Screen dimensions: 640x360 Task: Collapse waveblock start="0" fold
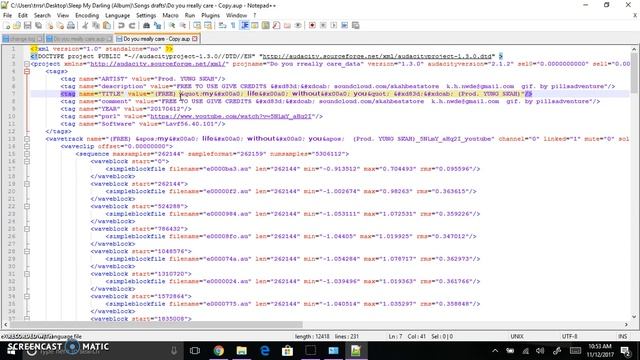click(27, 161)
